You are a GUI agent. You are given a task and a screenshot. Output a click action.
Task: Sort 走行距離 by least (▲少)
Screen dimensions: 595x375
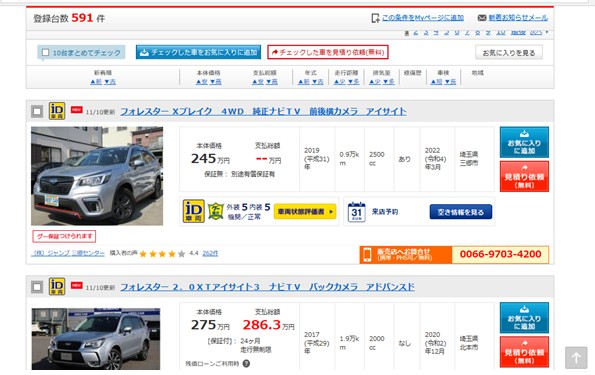(x=339, y=82)
